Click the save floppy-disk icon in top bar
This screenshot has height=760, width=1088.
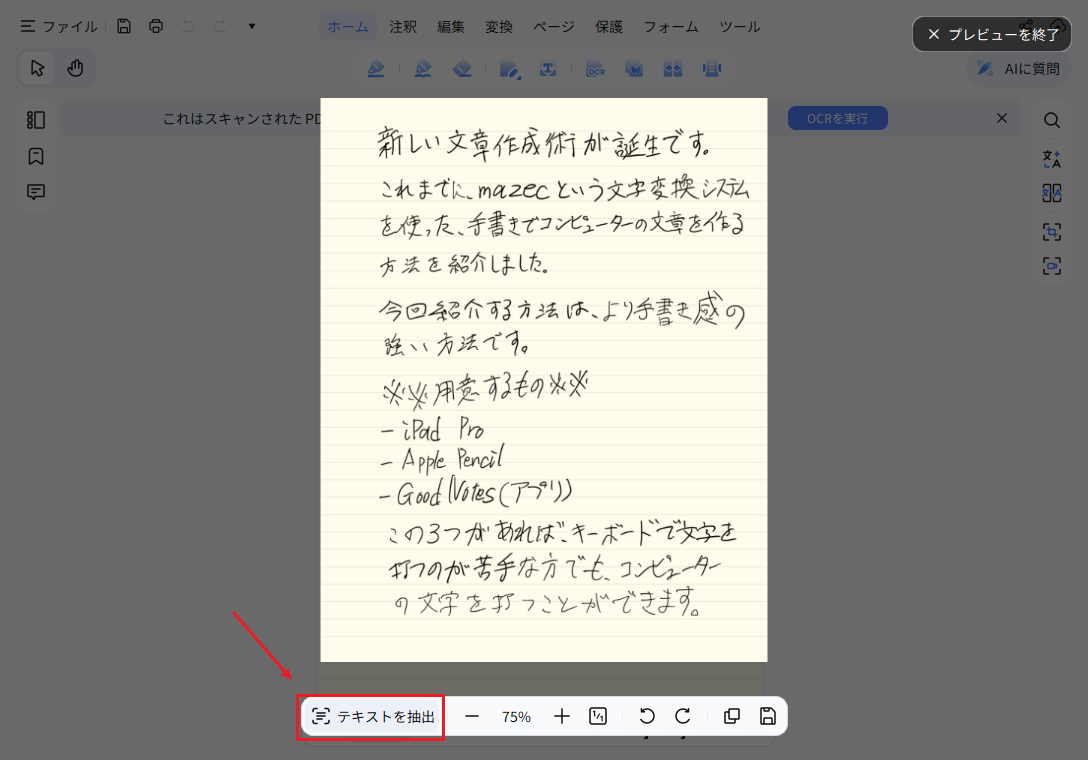124,26
